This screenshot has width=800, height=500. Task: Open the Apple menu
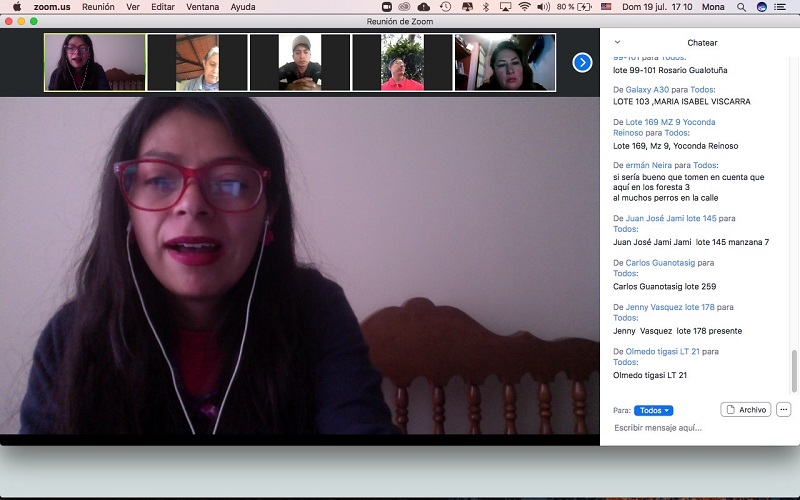point(17,7)
